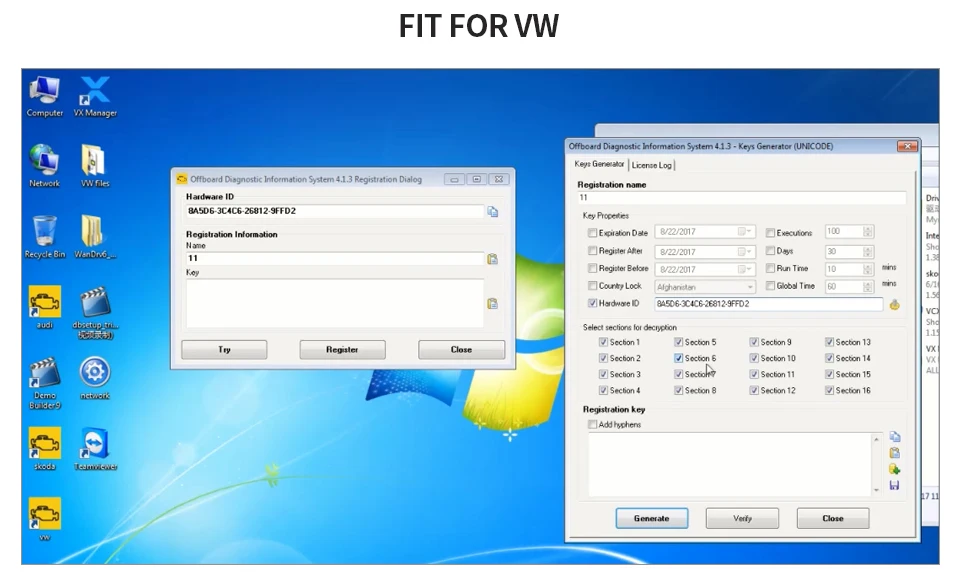
Task: Uncheck Section 6 checkbox
Action: tap(678, 358)
